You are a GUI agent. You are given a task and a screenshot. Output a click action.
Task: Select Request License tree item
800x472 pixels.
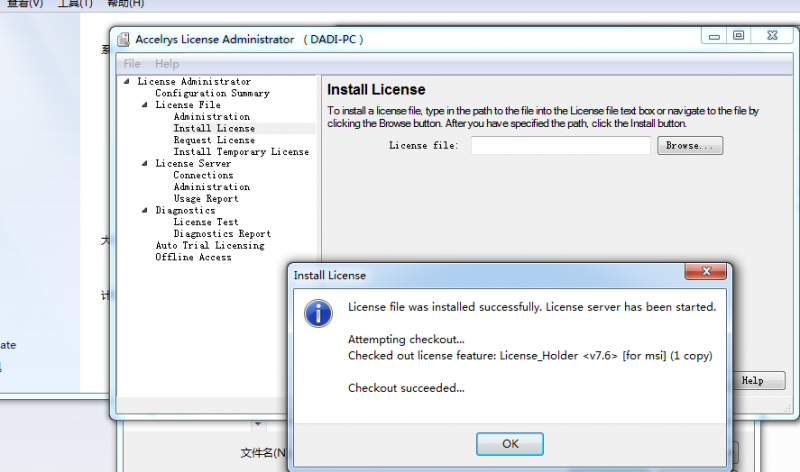(x=214, y=140)
